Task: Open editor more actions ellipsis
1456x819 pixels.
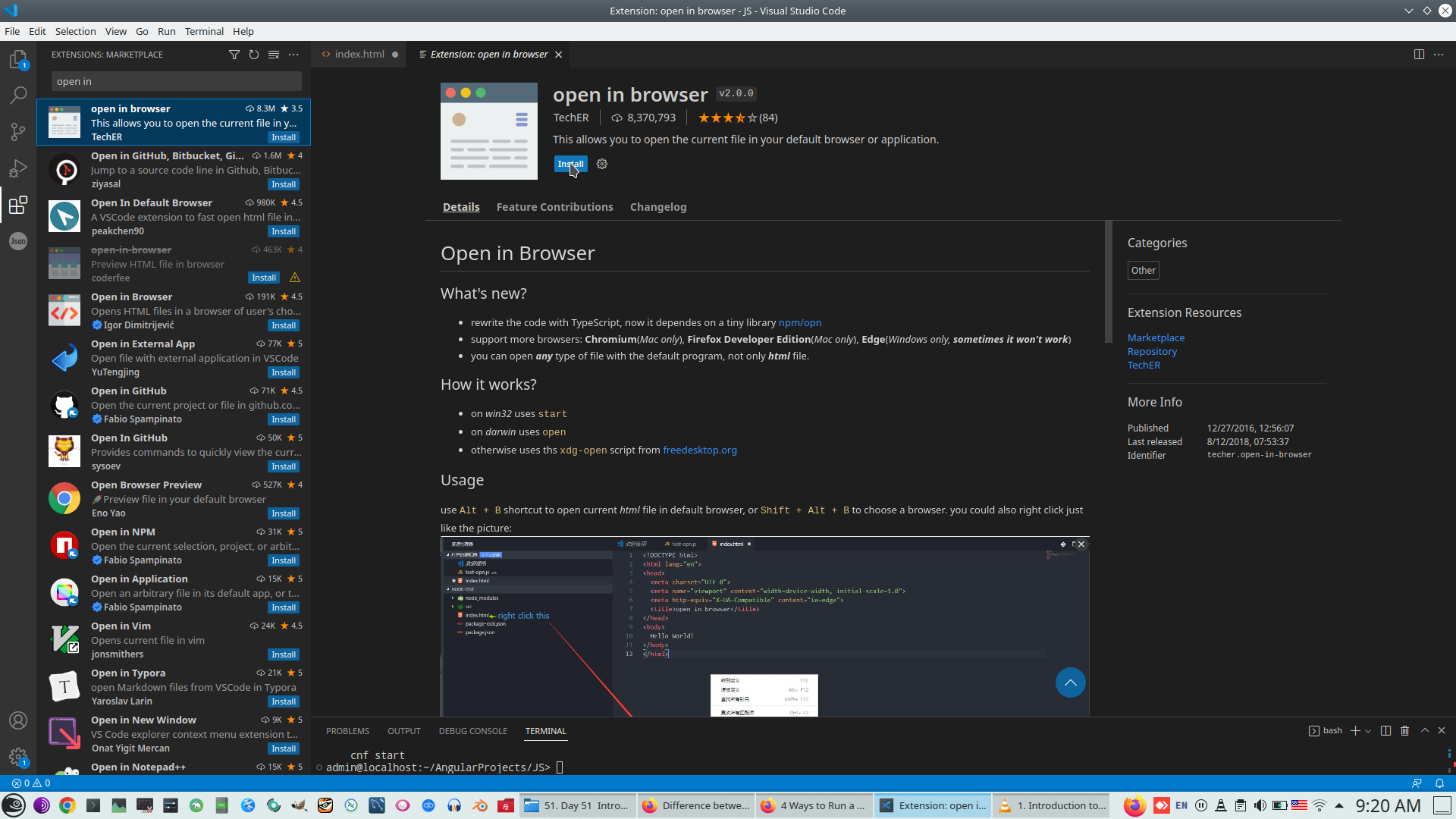Action: click(1439, 55)
